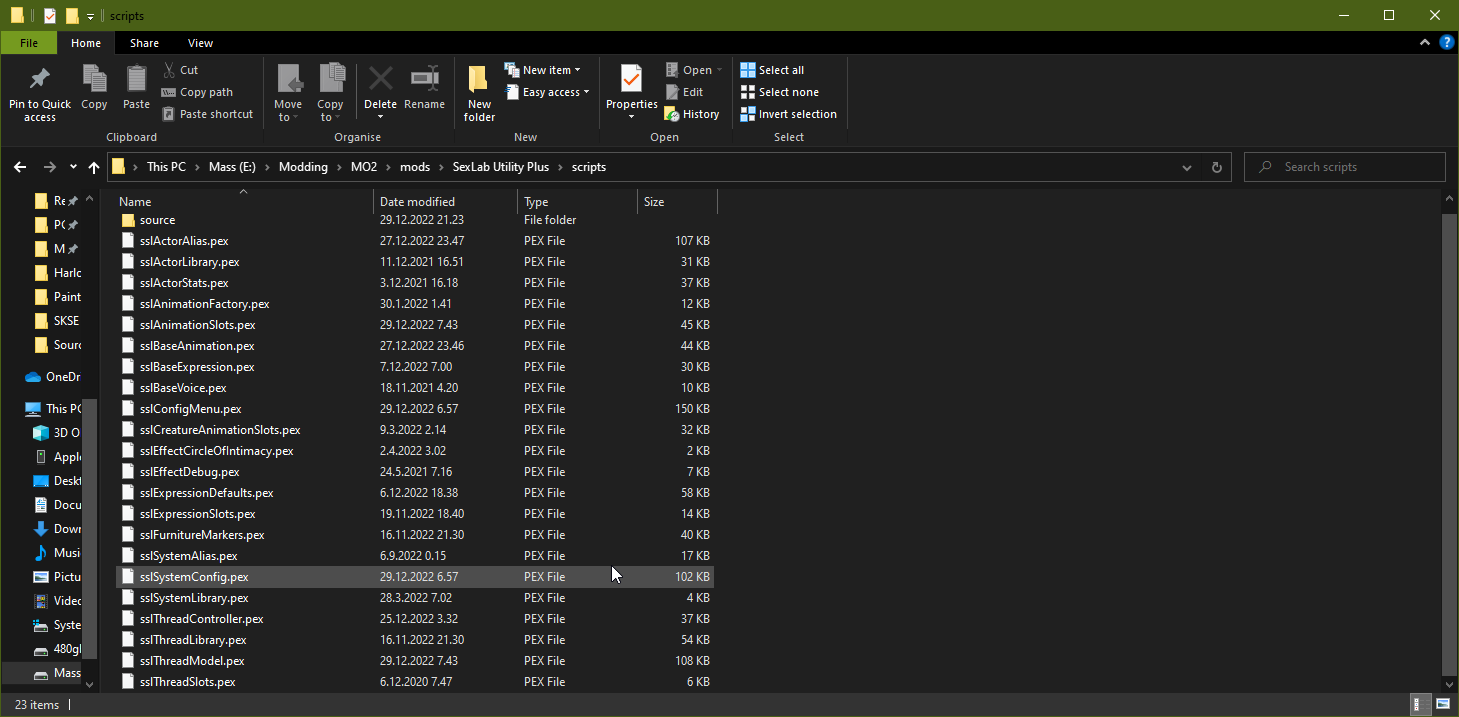Switch to the Share tab

pos(144,43)
